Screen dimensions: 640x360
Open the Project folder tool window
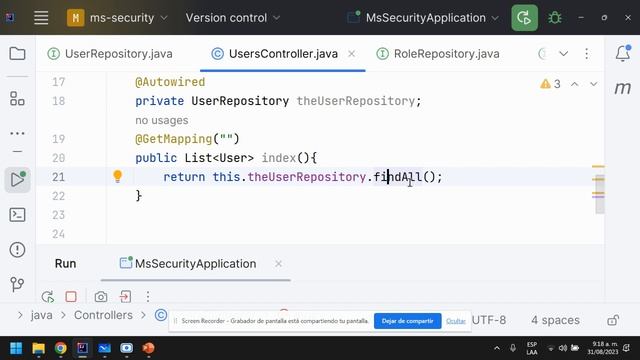coord(17,54)
